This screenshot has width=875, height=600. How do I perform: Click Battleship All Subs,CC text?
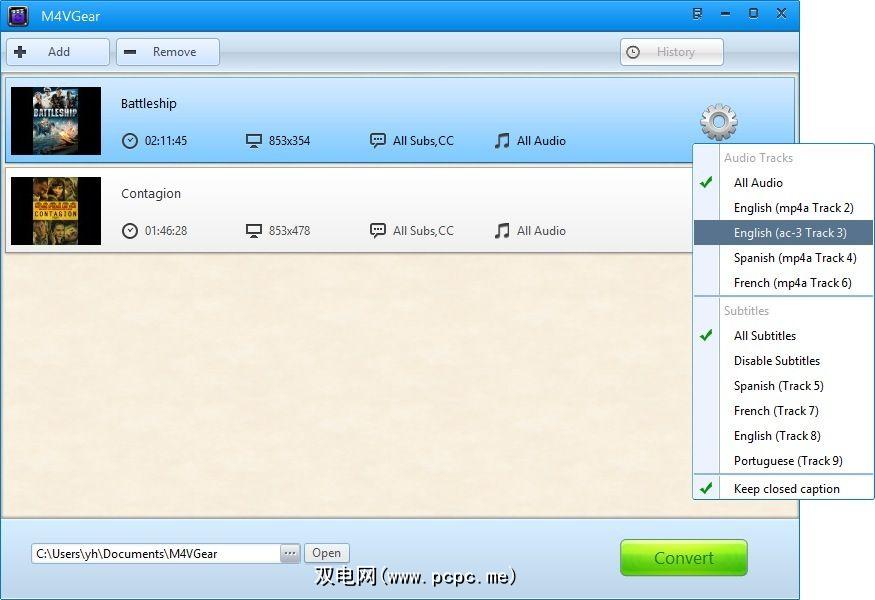[x=423, y=141]
